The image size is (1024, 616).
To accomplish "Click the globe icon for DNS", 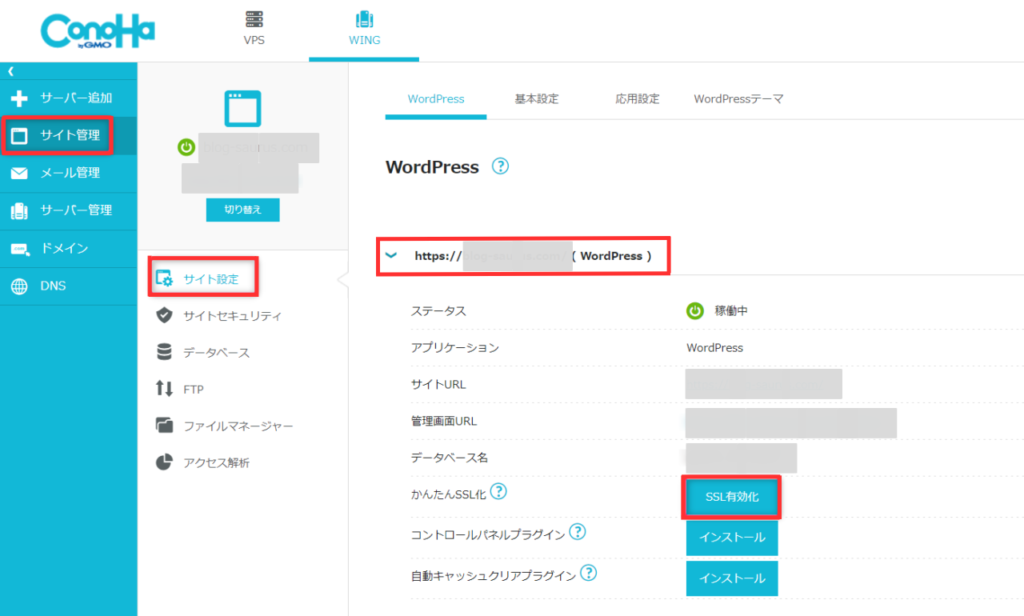I will click(x=20, y=286).
